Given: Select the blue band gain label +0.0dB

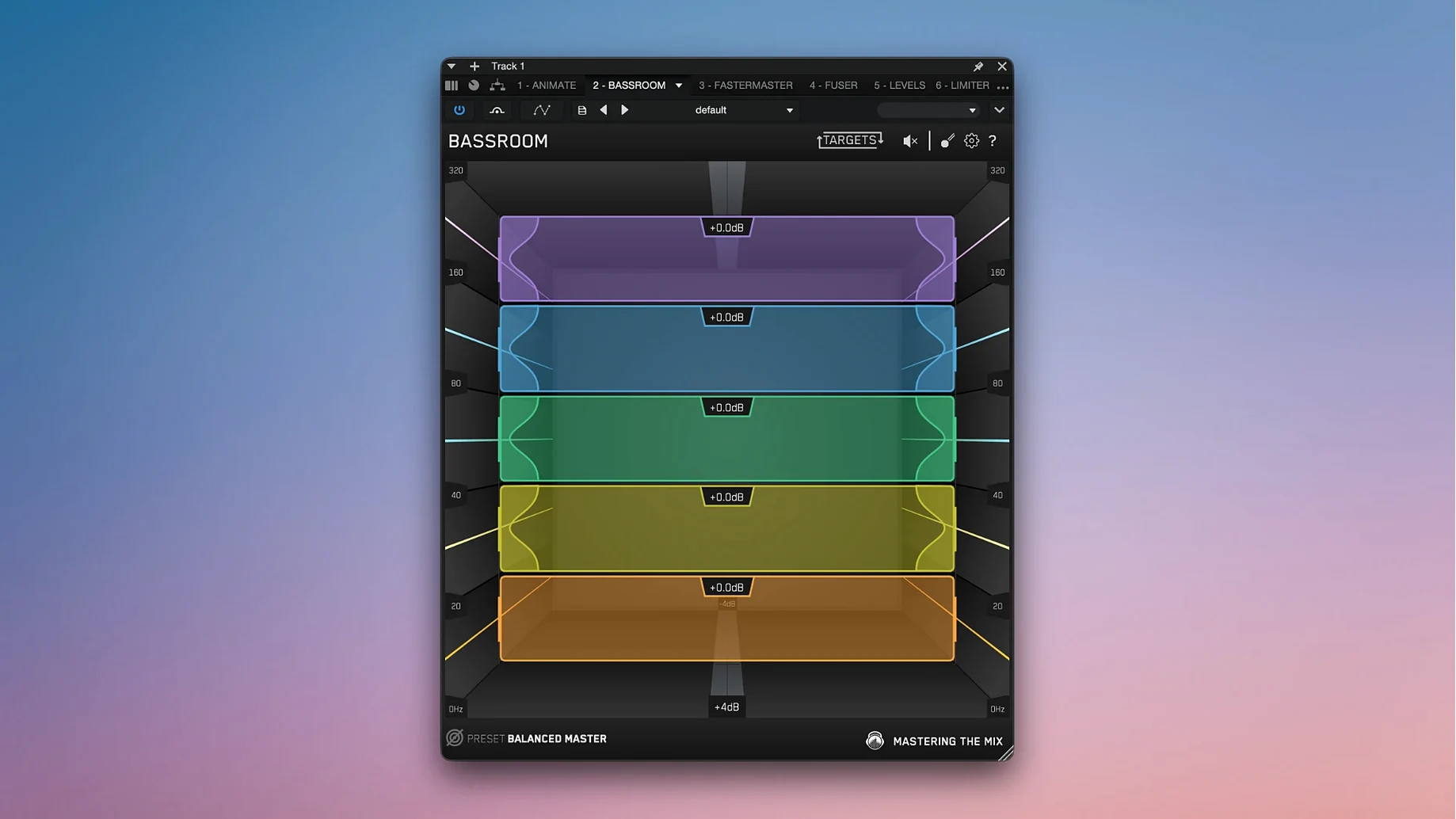Looking at the screenshot, I should tap(726, 318).
